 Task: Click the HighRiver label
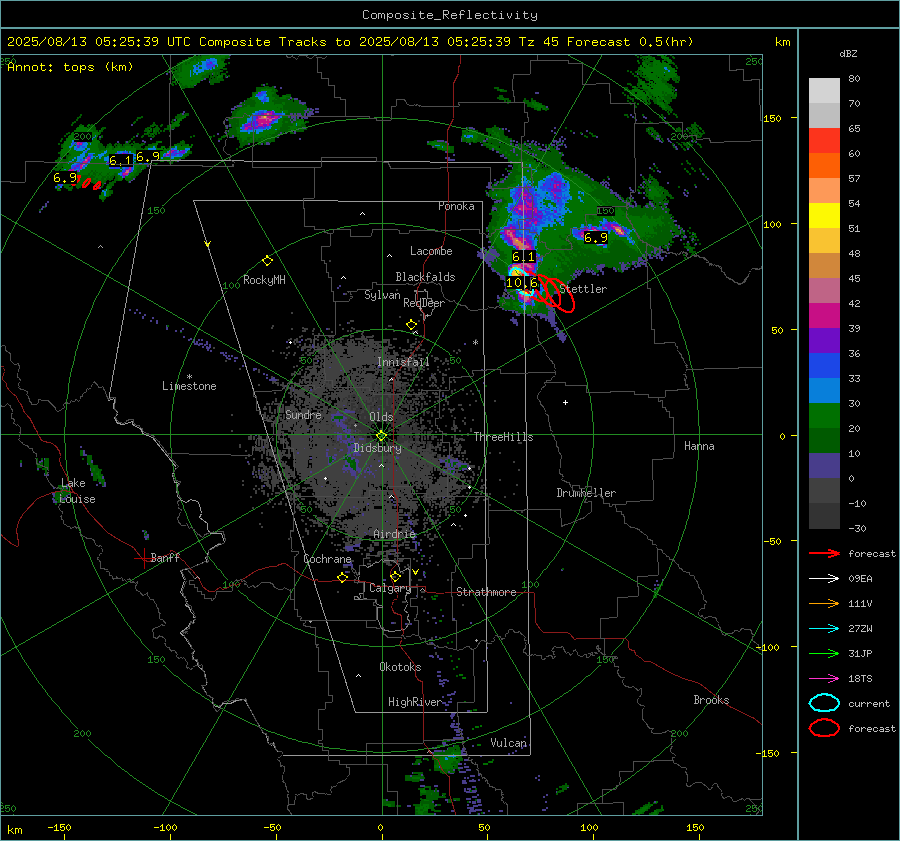(x=414, y=702)
